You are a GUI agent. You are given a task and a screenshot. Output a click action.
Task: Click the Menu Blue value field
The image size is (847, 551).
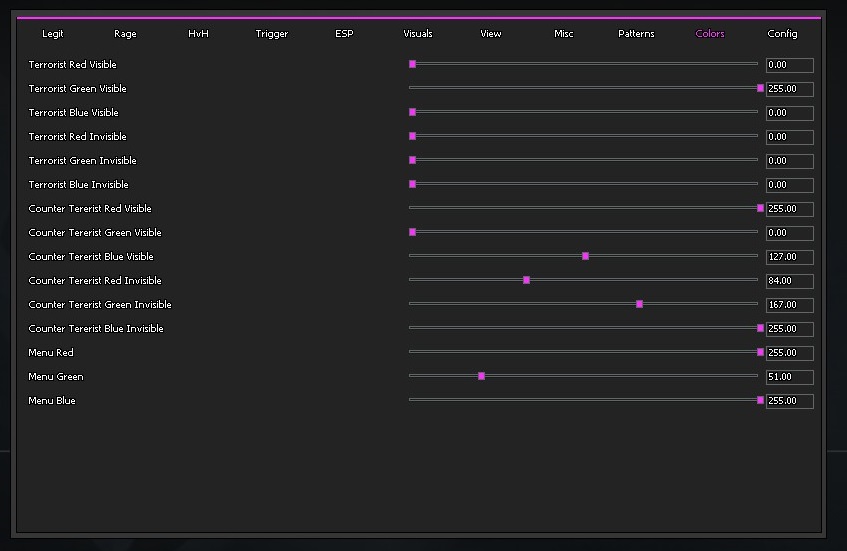(x=789, y=401)
